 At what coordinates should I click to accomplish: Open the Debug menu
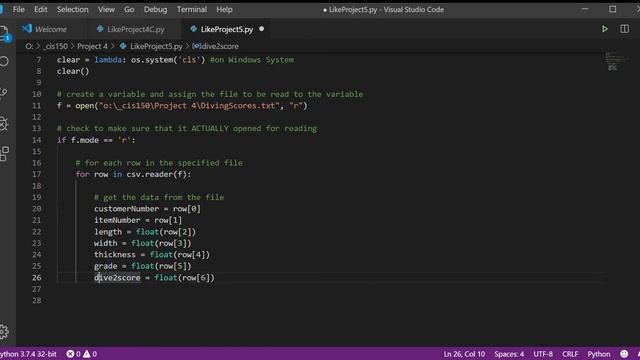click(155, 9)
